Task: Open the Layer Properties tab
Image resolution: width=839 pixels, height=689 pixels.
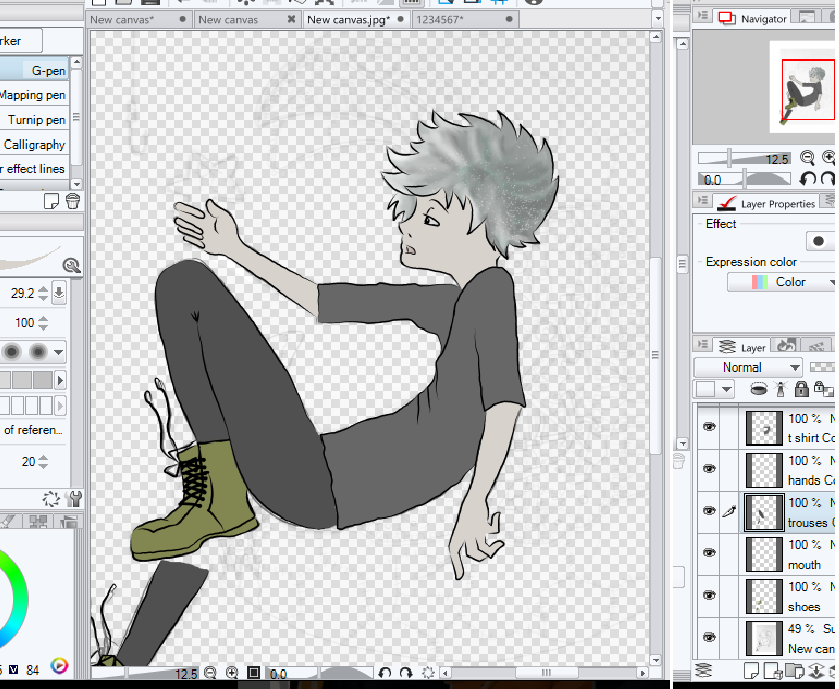Action: [x=768, y=203]
